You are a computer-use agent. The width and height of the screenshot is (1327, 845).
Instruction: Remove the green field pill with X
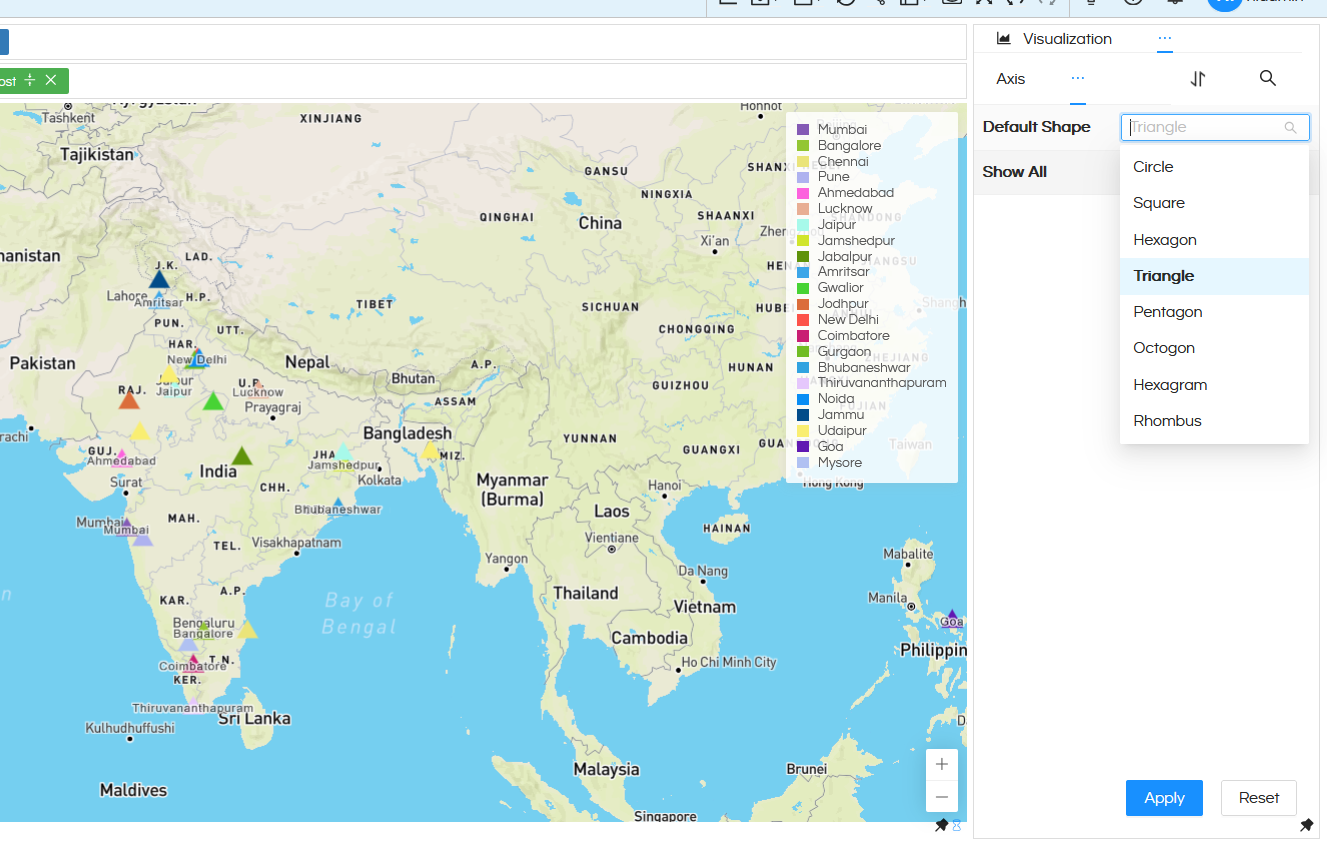tap(51, 80)
